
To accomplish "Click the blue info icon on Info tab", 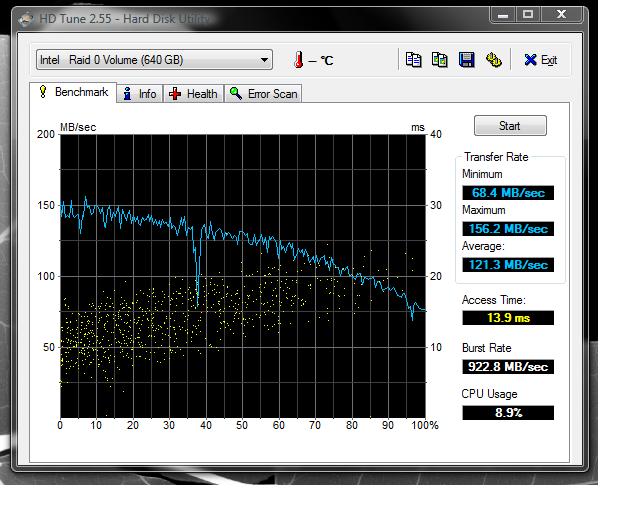I will point(127,93).
